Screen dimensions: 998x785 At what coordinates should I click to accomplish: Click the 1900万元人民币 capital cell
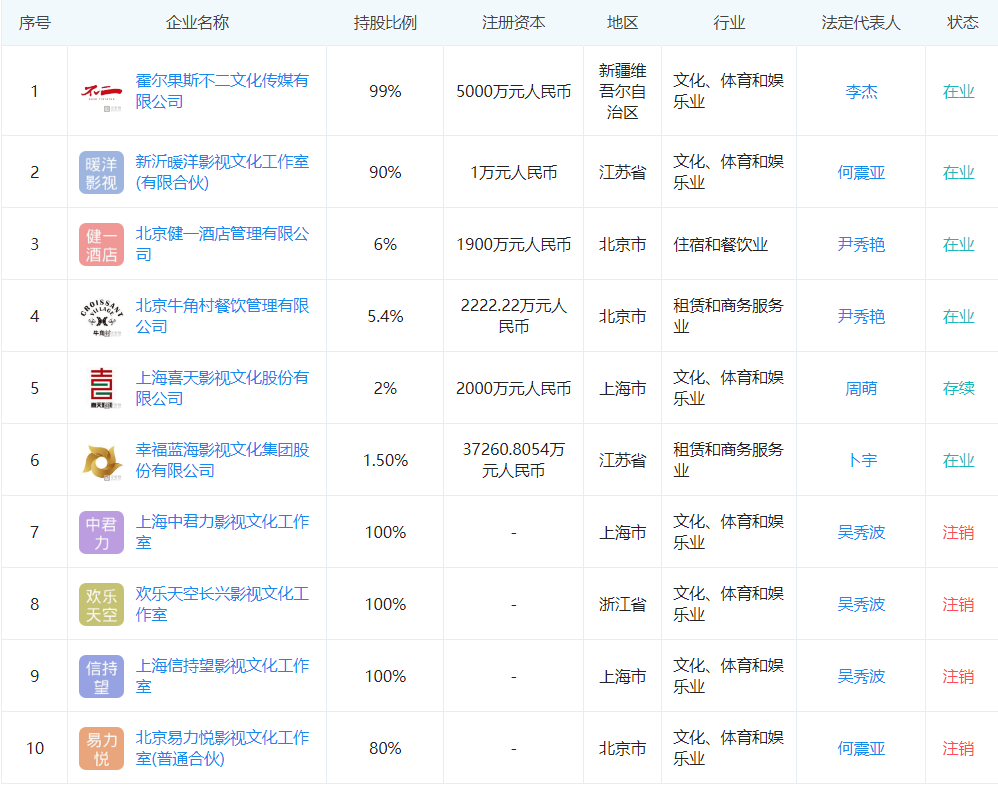pos(514,244)
